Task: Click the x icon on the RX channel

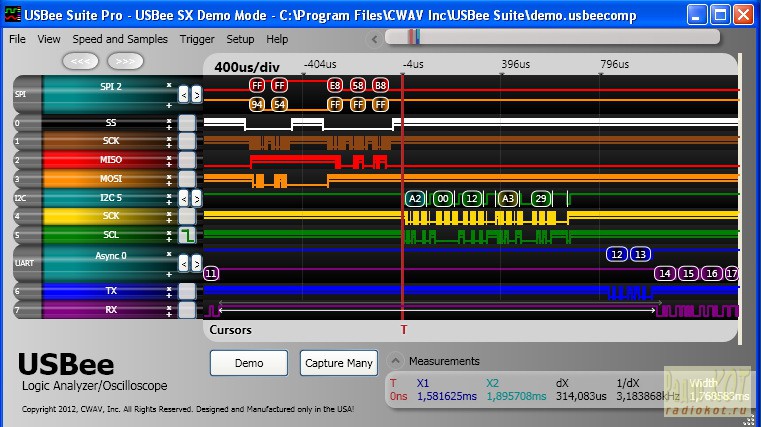Action: tap(169, 308)
